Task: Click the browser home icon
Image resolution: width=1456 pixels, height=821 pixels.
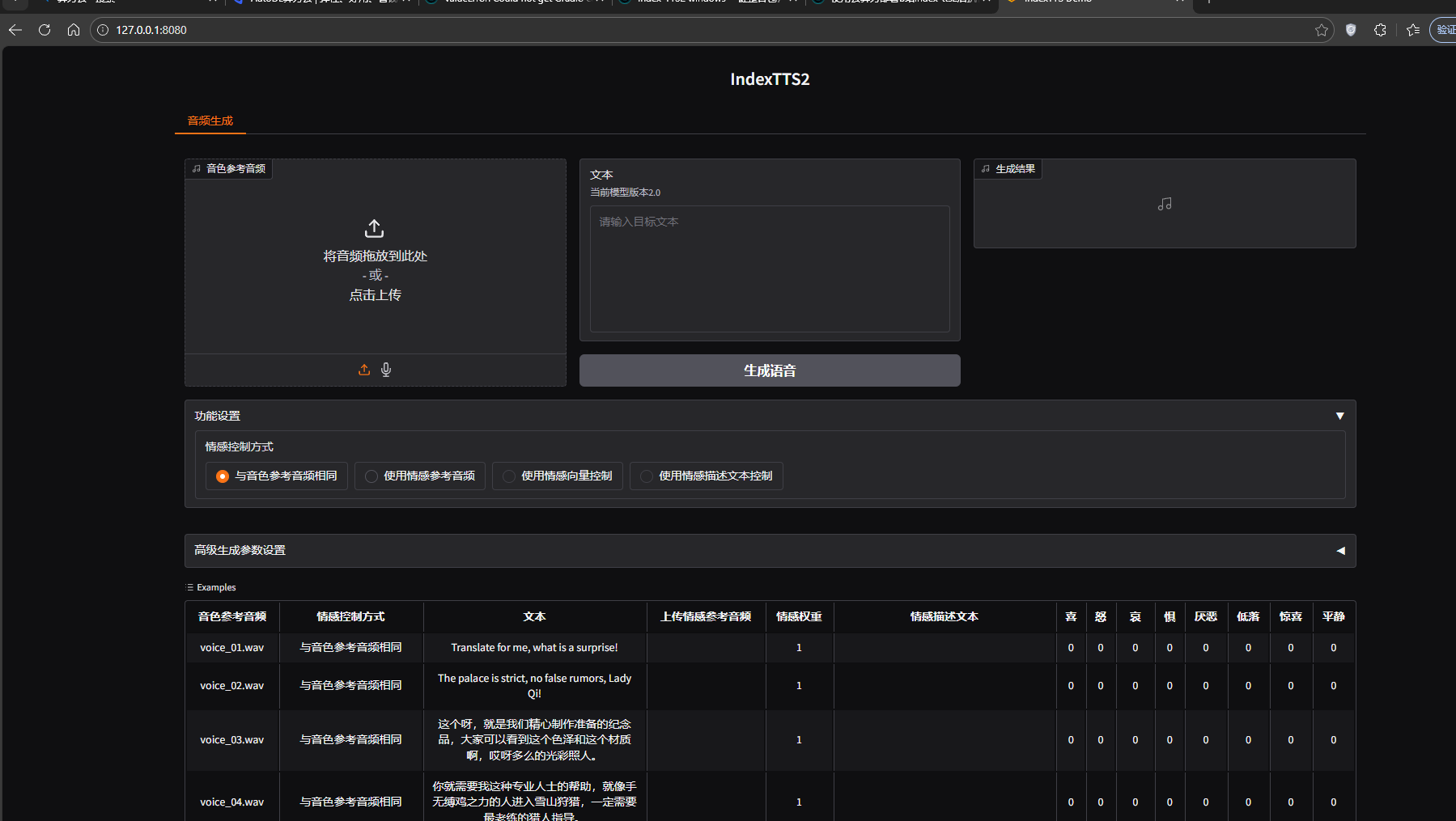Action: pos(74,30)
